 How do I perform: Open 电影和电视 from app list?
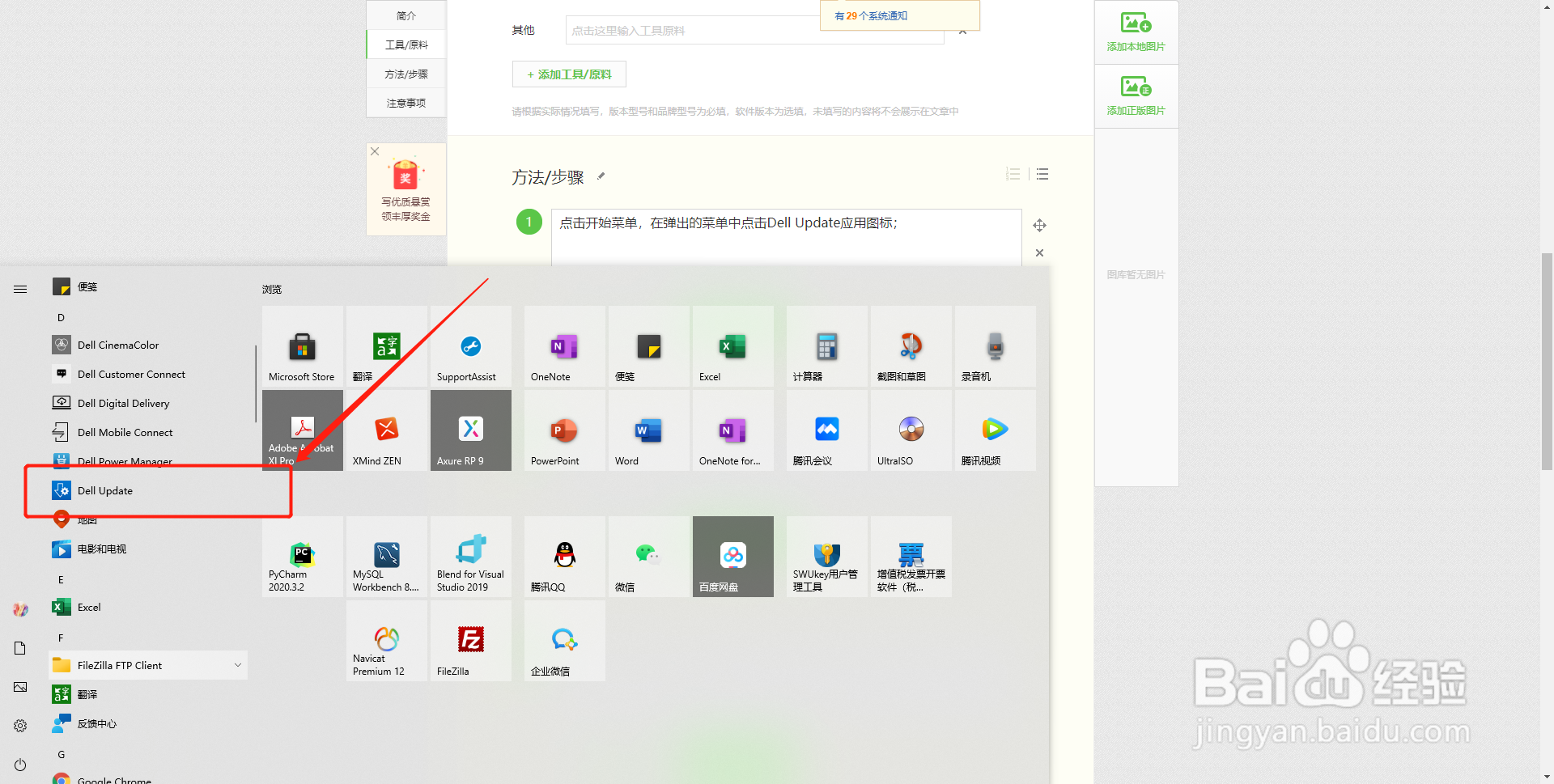[148, 549]
